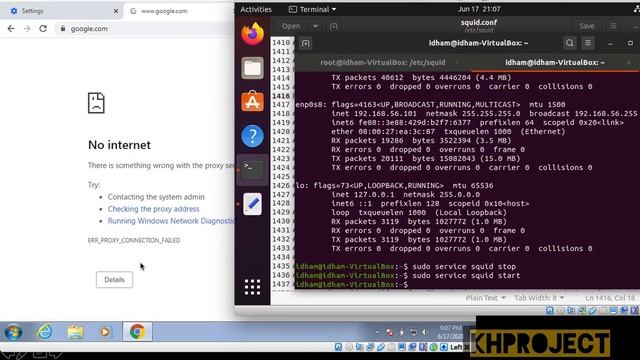Expand the Open recent files arrow in gedit
Screen dimensions: 640x360
315,26
